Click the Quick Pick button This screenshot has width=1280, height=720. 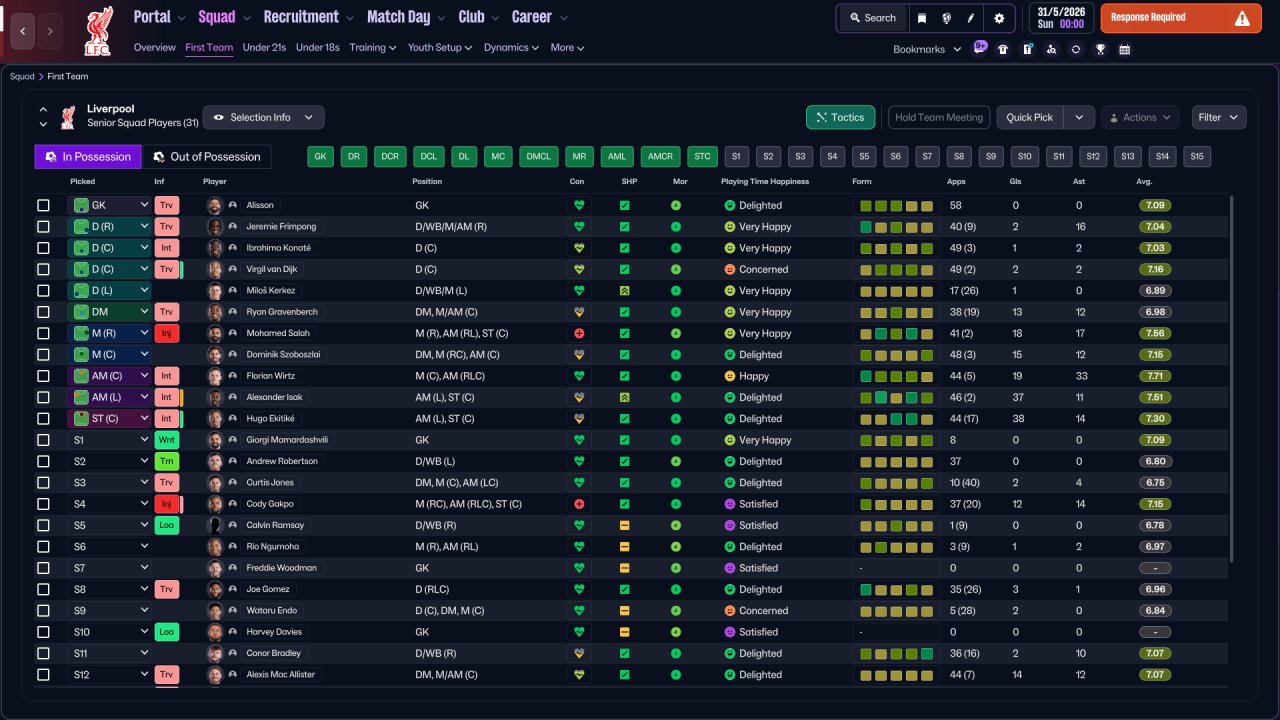click(1030, 117)
